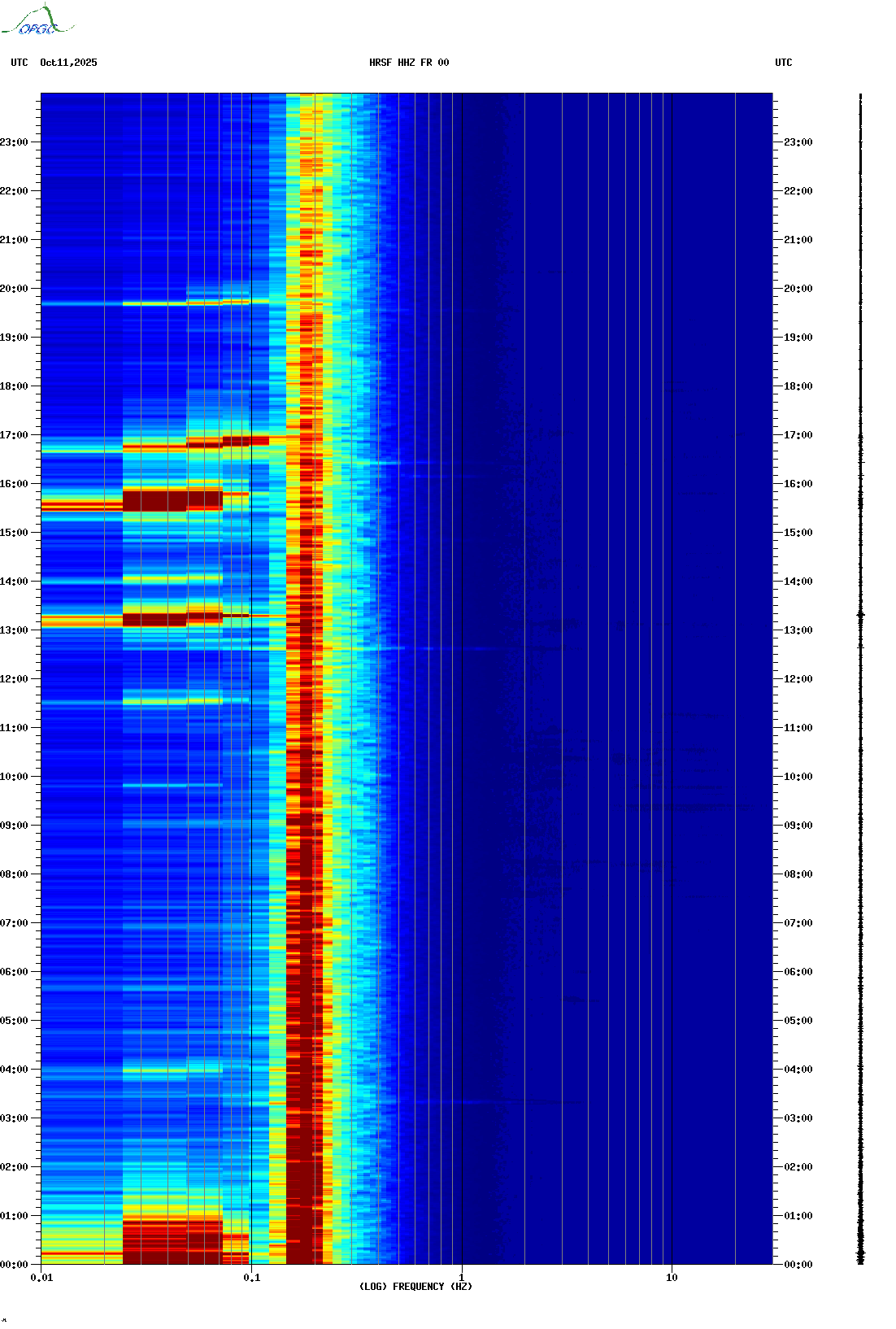Click the 10:00 label on right time axis

798,777
